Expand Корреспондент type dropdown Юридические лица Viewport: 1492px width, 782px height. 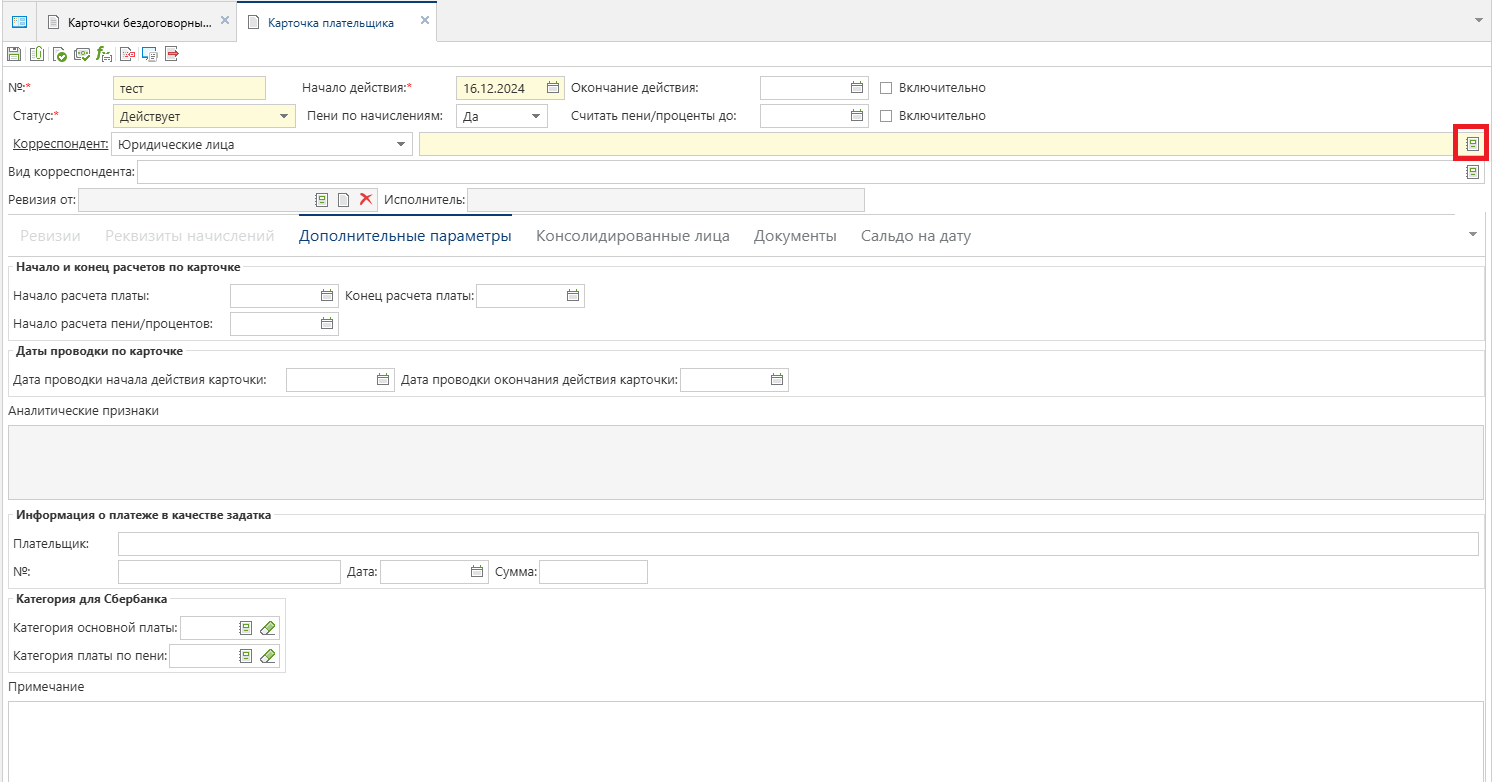coord(402,144)
